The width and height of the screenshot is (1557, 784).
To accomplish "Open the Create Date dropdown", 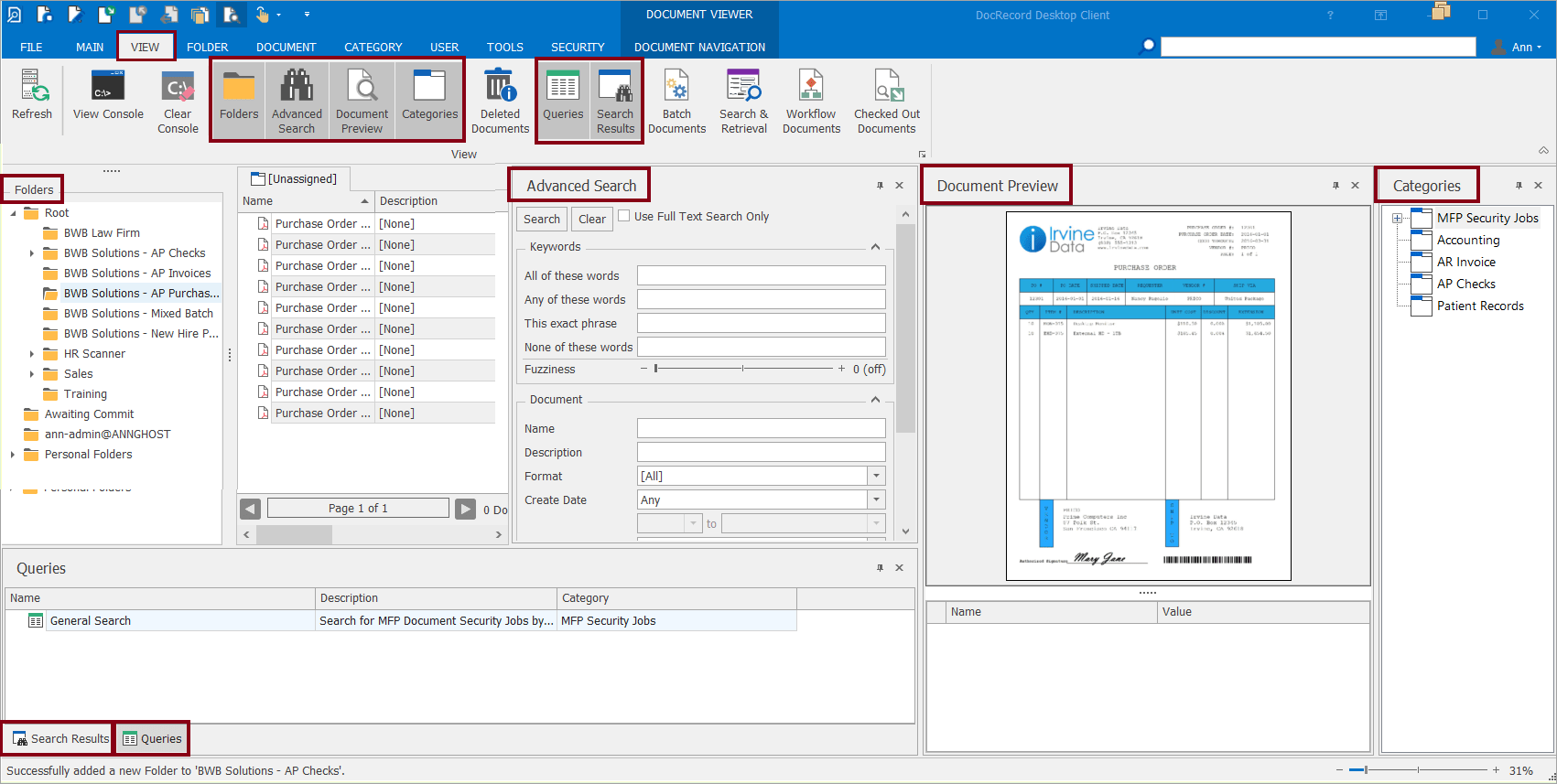I will (877, 499).
